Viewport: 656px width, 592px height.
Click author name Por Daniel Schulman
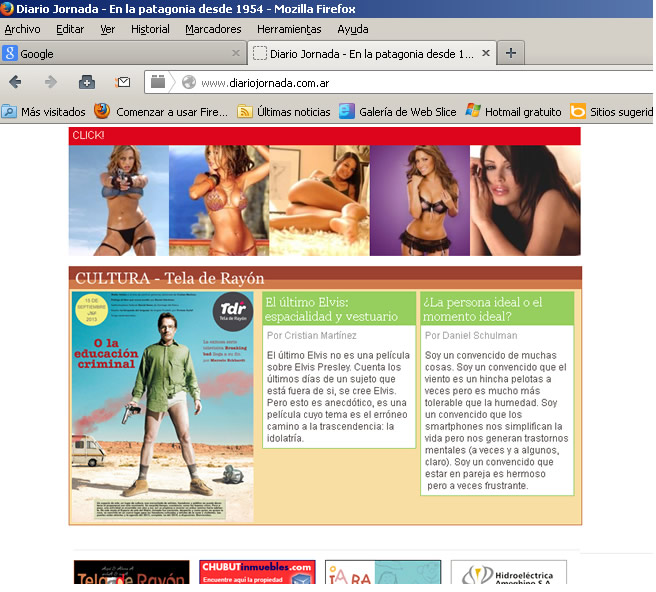pos(471,336)
